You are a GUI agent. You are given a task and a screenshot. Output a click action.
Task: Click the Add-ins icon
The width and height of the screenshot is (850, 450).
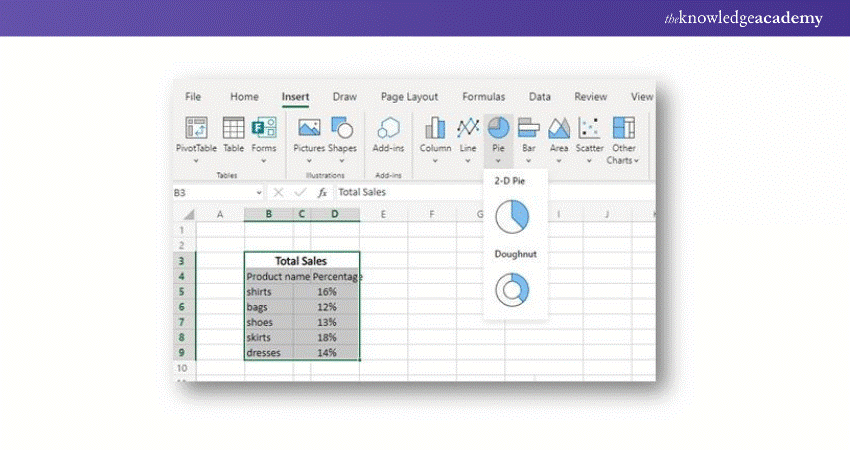(x=388, y=128)
